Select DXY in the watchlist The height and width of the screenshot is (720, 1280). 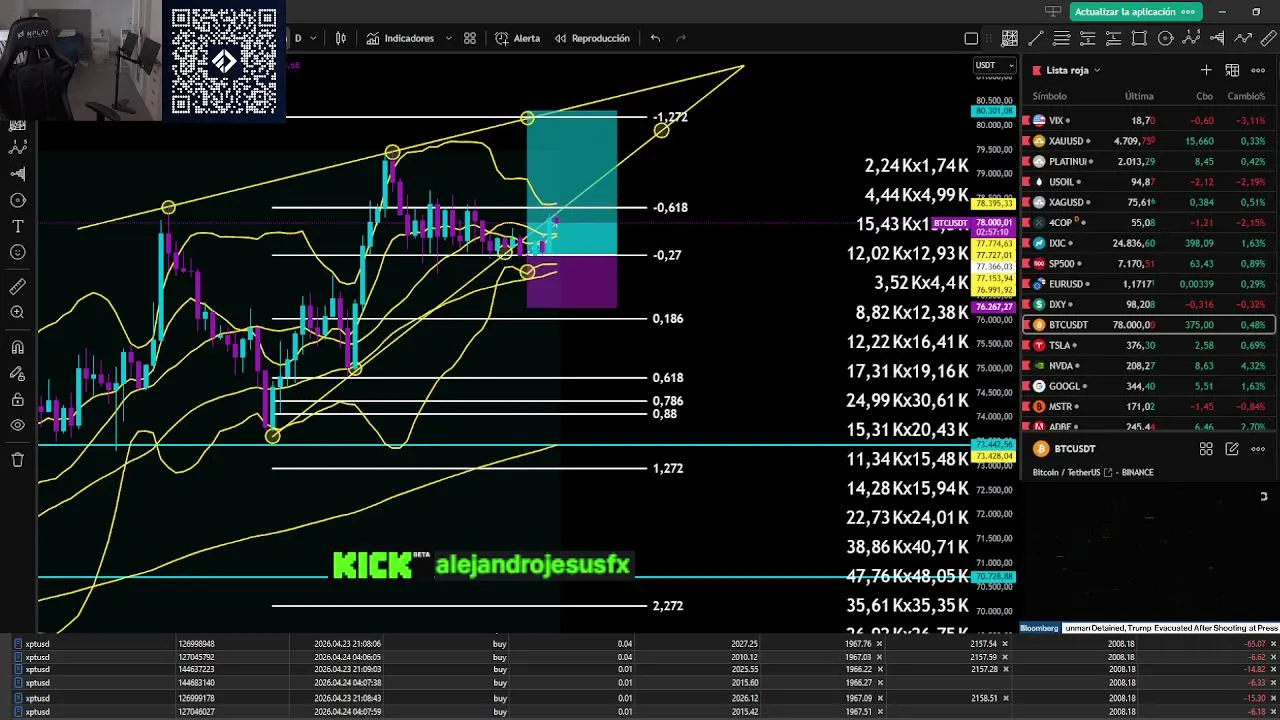click(1148, 304)
